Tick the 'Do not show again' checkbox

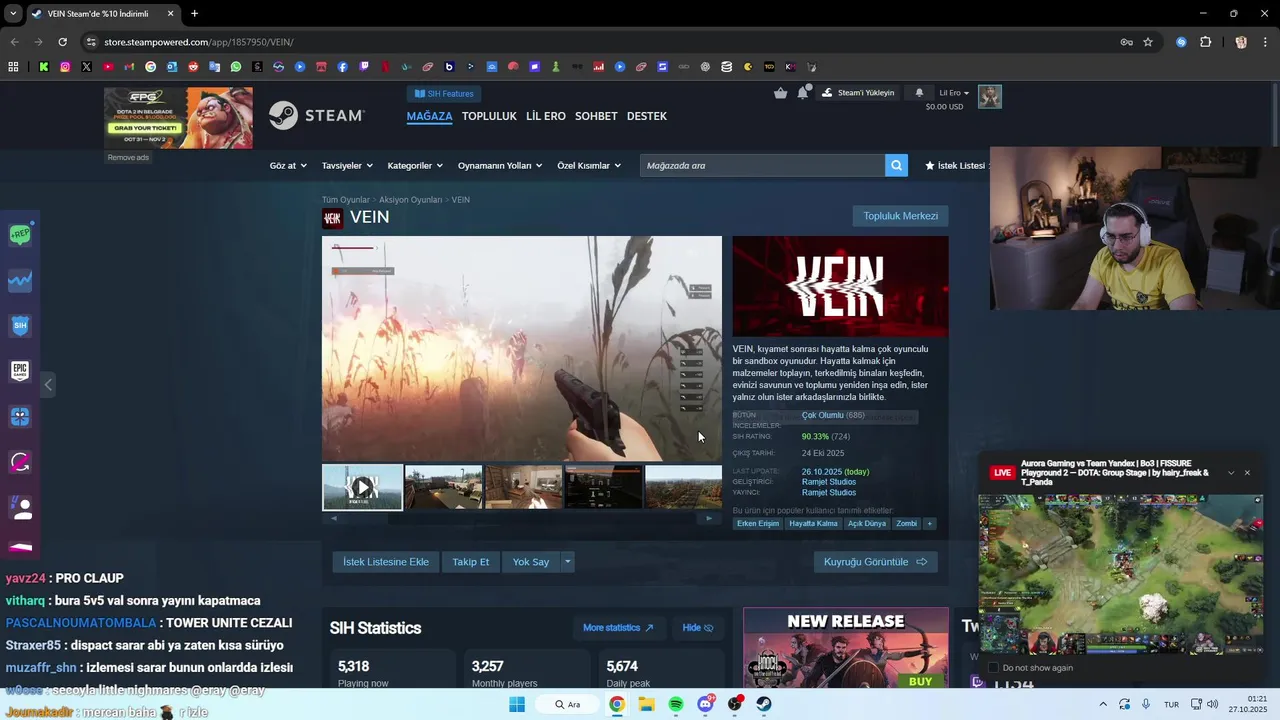993,668
